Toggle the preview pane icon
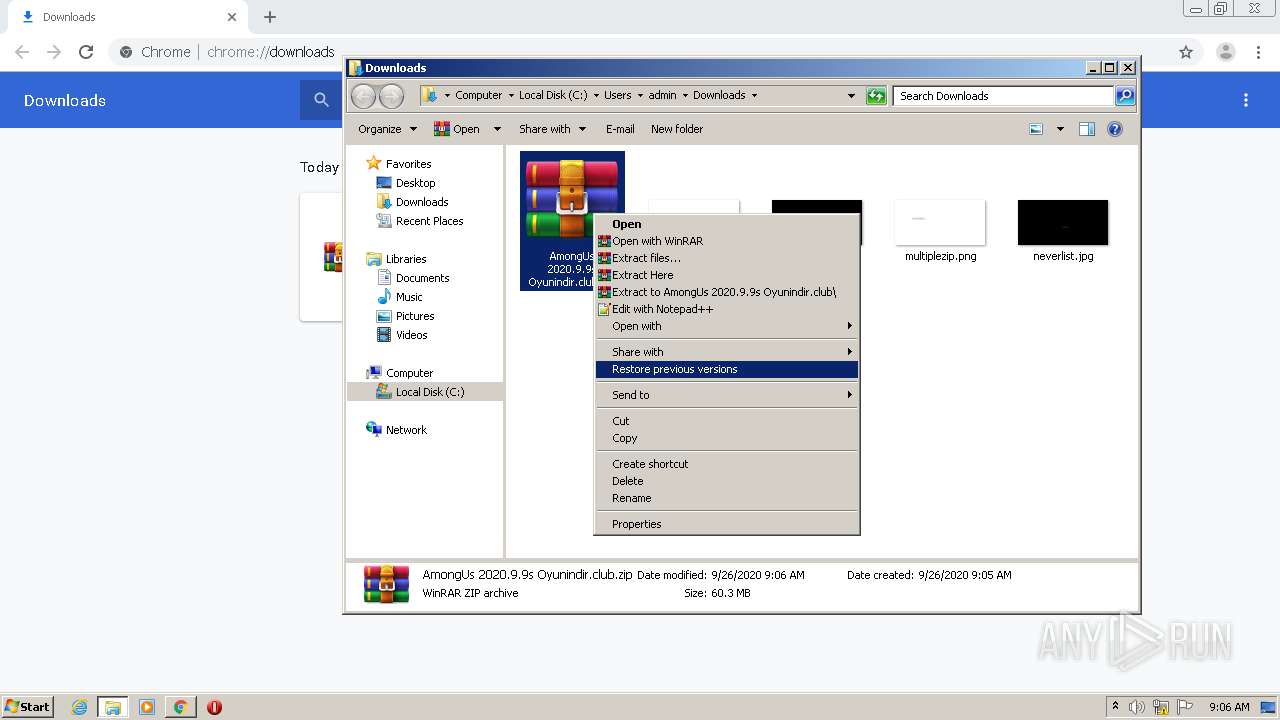 point(1087,129)
